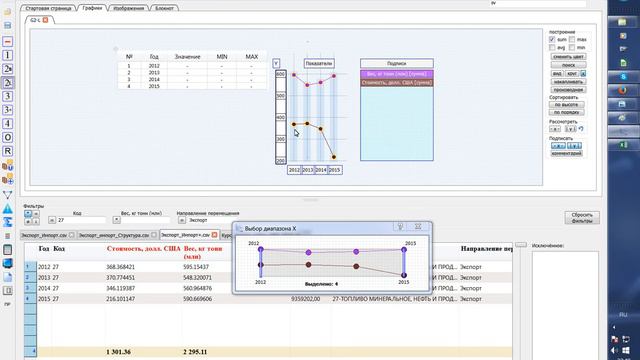
Task: Click the 'сменить цвет' button
Action: click(x=568, y=57)
